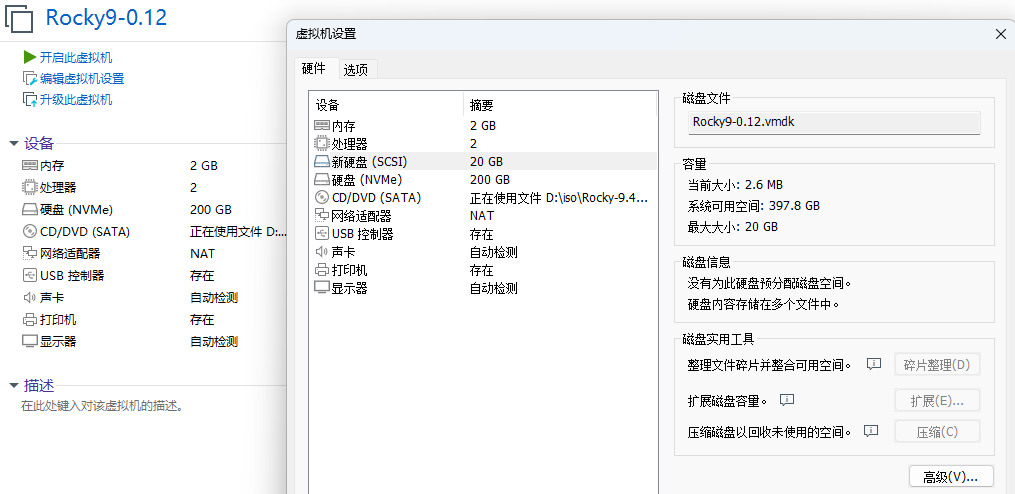Click NAT value in main window device list

click(x=202, y=253)
